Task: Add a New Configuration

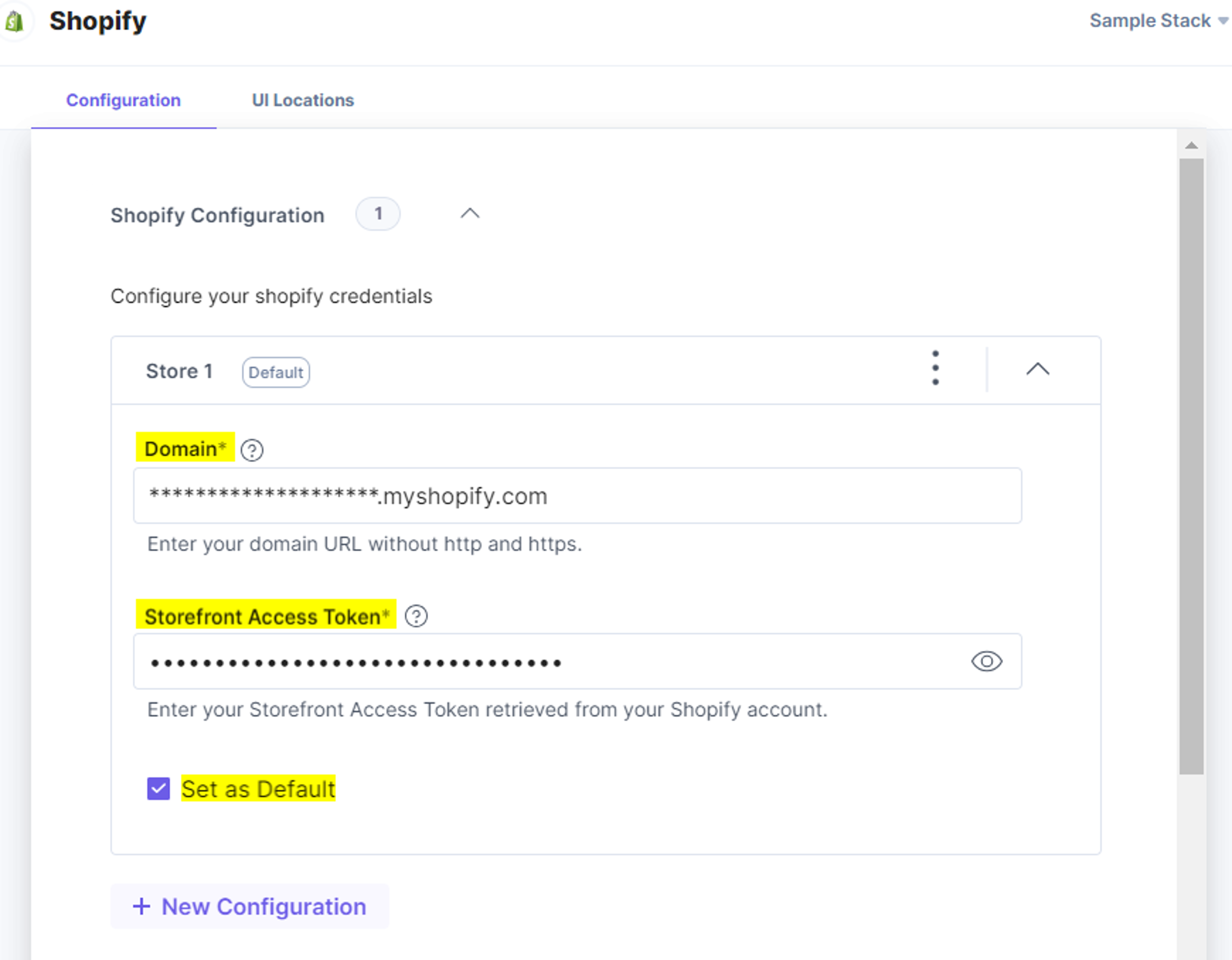Action: pos(250,906)
